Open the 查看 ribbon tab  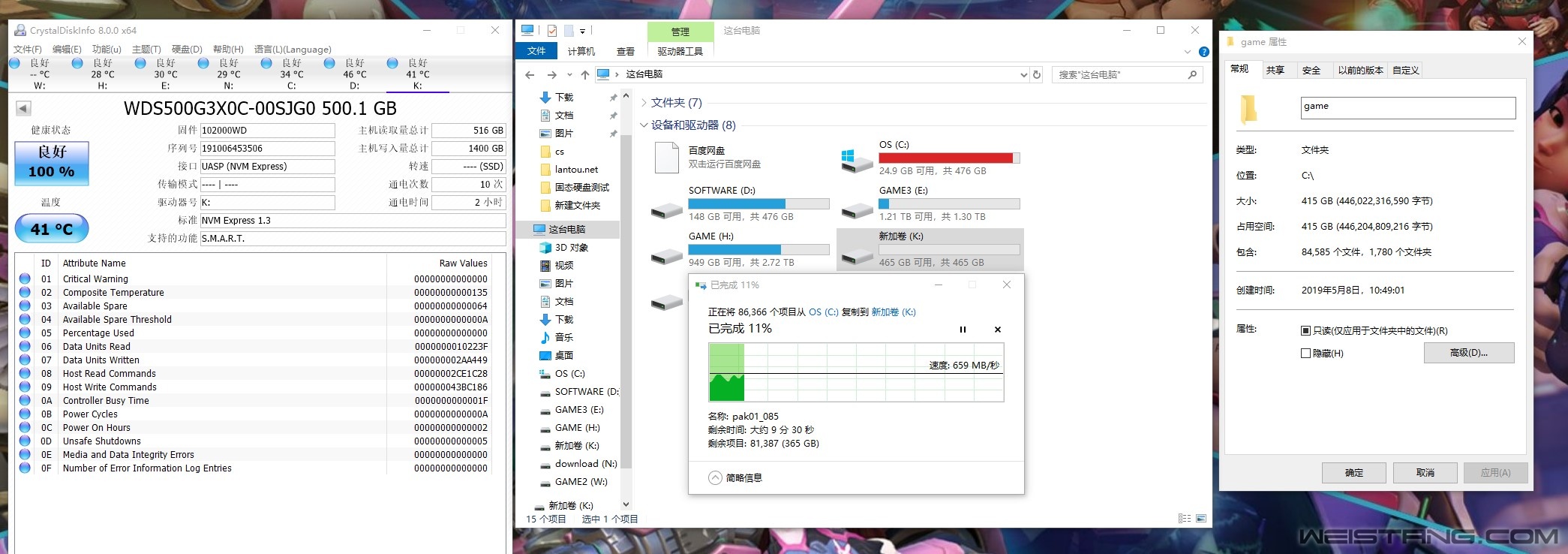click(x=626, y=51)
